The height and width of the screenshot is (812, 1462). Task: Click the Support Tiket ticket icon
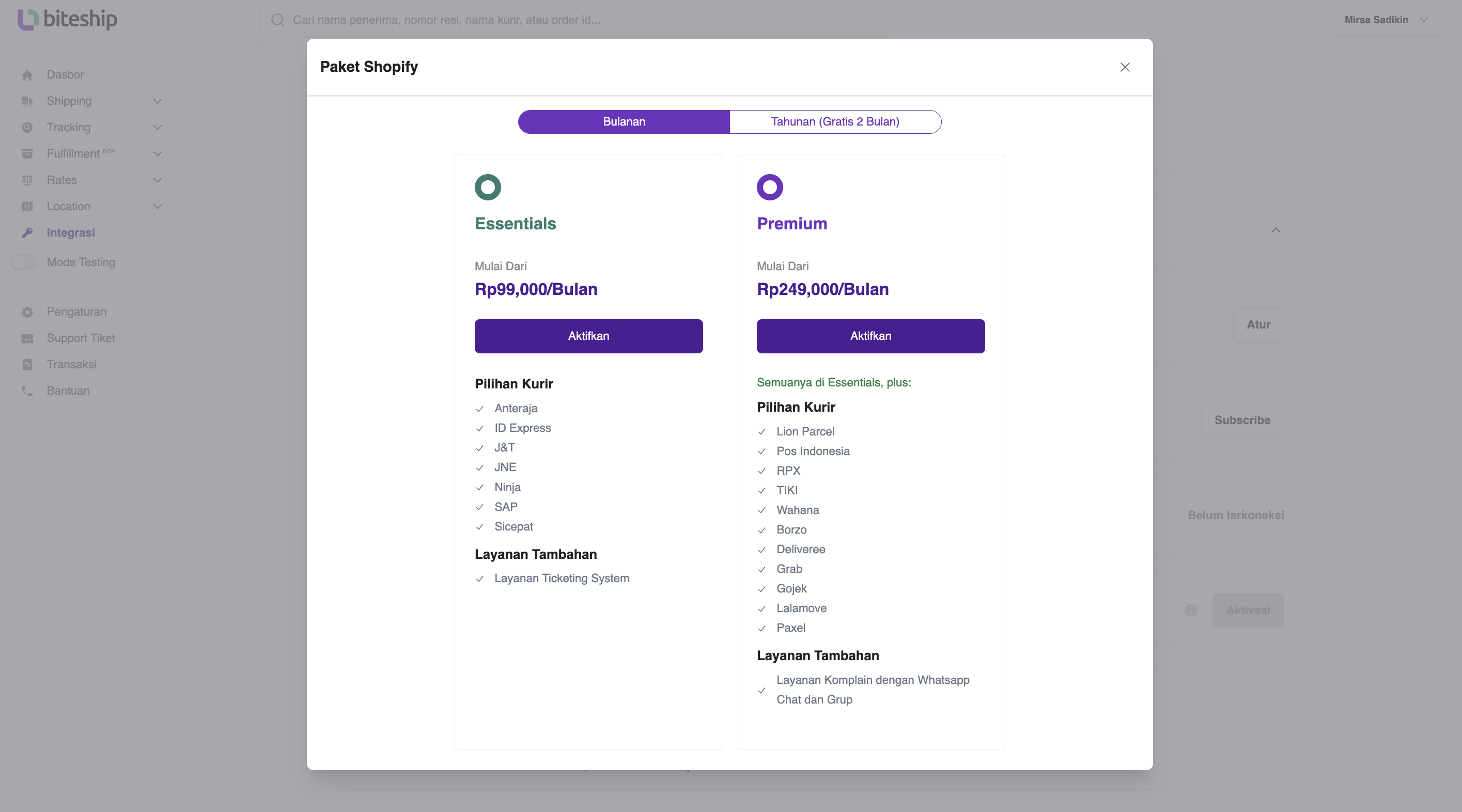[x=27, y=338]
